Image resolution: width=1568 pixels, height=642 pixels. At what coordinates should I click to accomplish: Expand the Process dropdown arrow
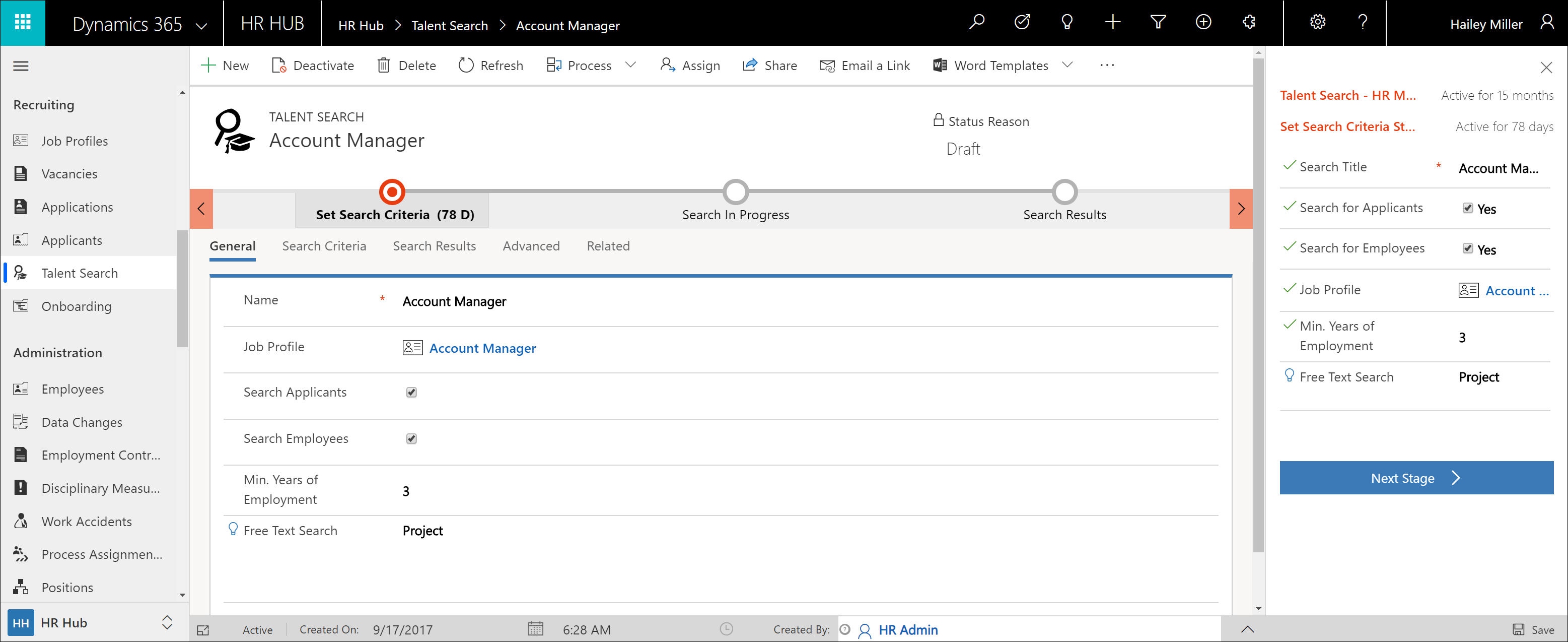click(631, 65)
